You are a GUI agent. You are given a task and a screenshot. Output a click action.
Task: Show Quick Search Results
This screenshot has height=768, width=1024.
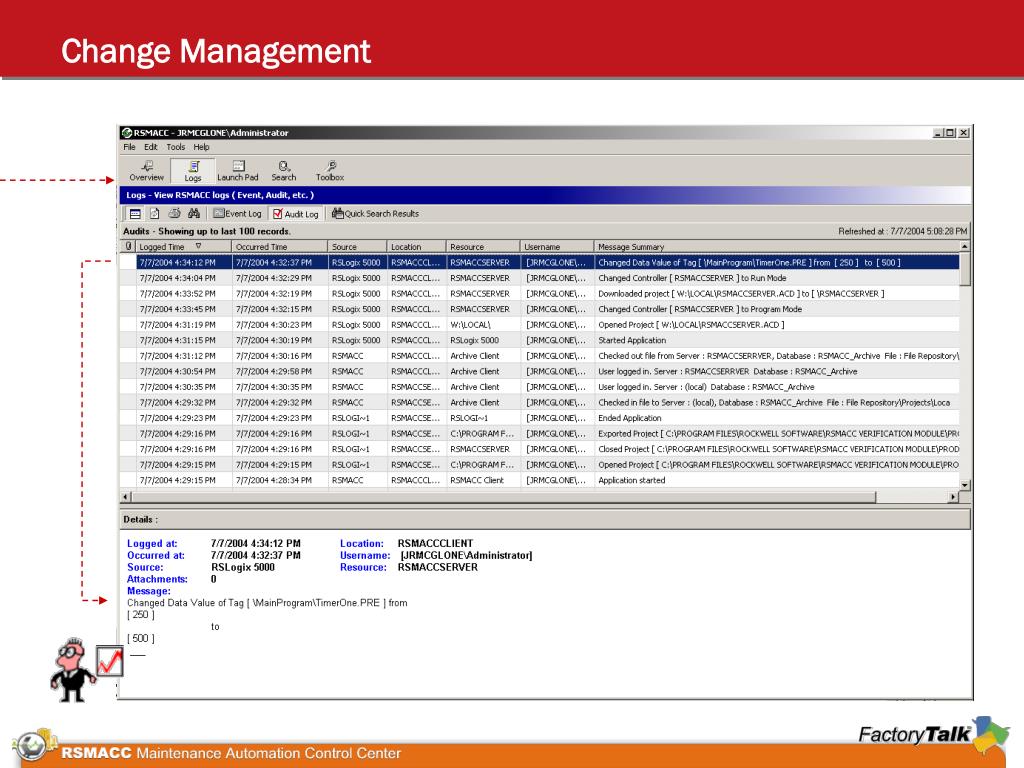[376, 214]
